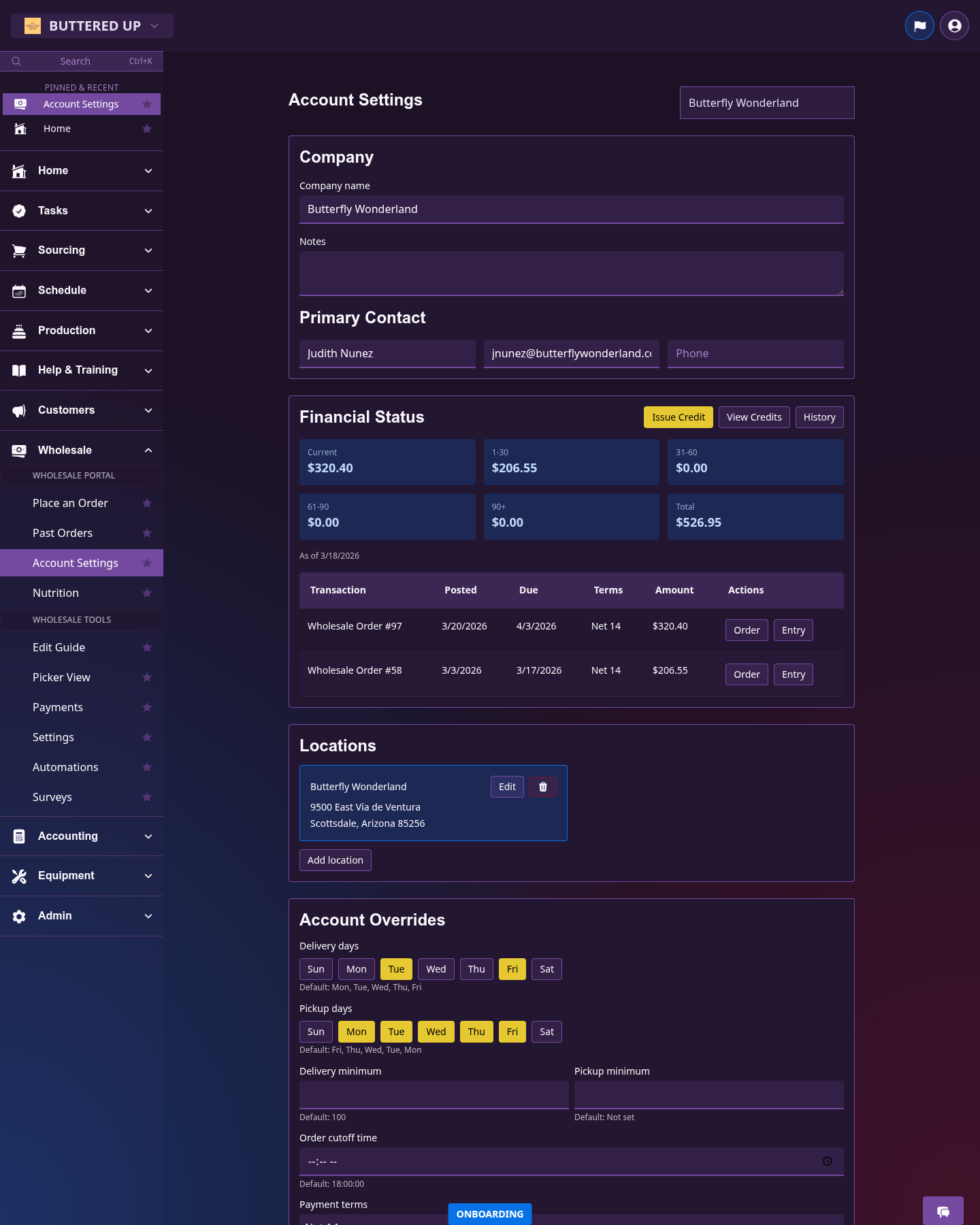This screenshot has width=980, height=1225.
Task: Open Automations tool
Action: (65, 767)
